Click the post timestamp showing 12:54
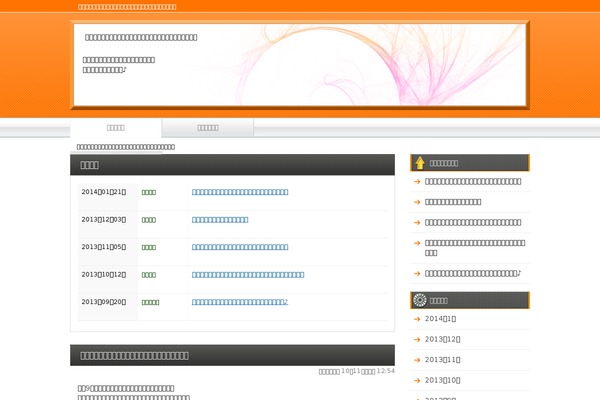This screenshot has height=400, width=600. 357,371
